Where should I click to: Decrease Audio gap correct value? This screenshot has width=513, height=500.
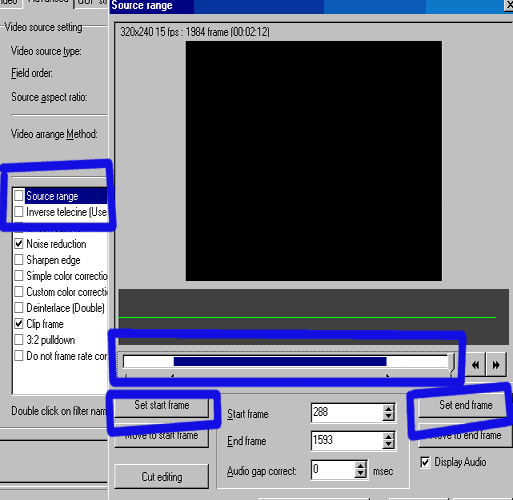coord(360,474)
